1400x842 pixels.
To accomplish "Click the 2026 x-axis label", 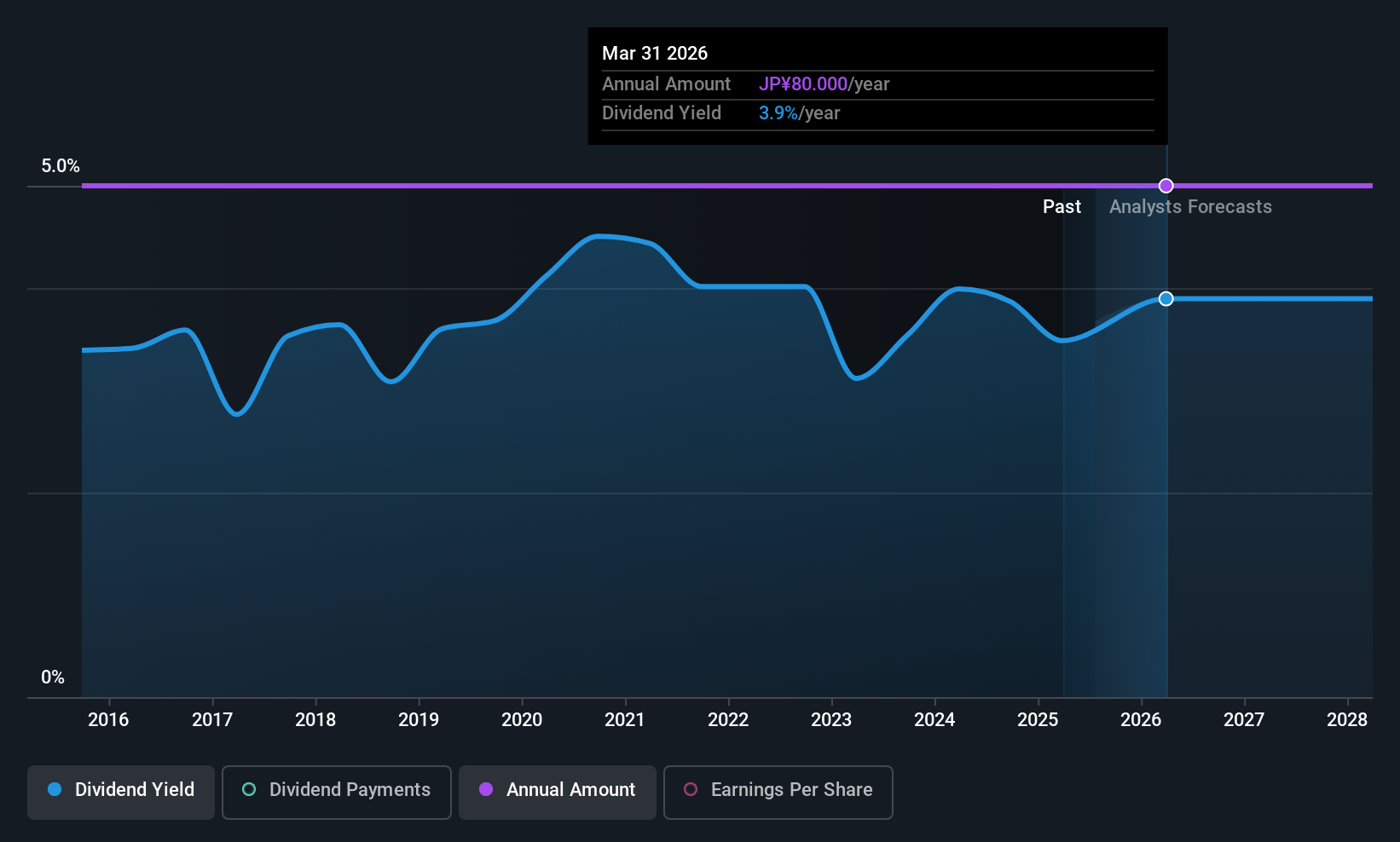I will click(x=1141, y=720).
